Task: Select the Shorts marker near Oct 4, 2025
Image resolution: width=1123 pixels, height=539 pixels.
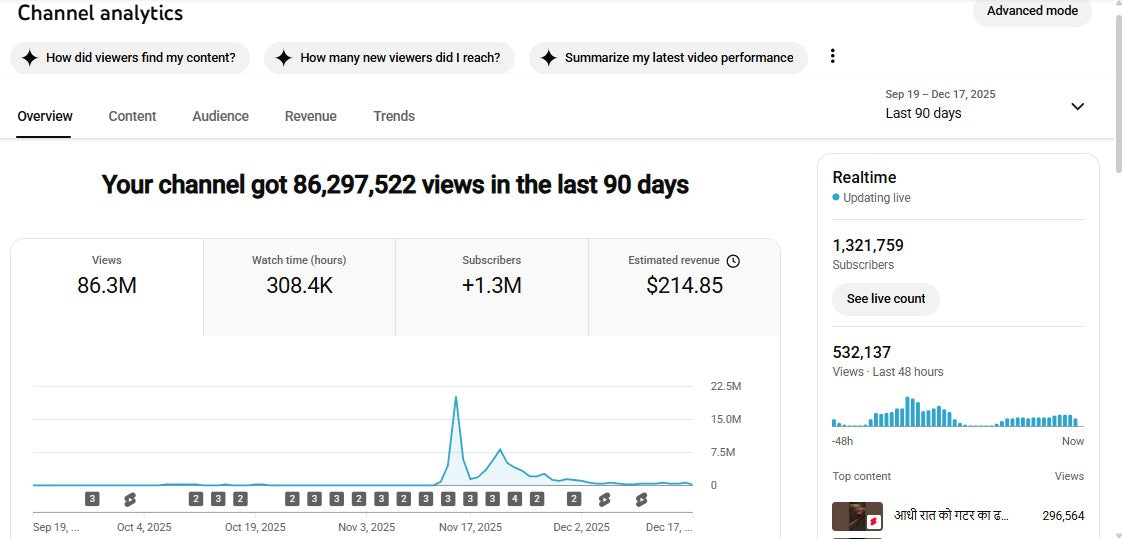Action: click(x=129, y=498)
